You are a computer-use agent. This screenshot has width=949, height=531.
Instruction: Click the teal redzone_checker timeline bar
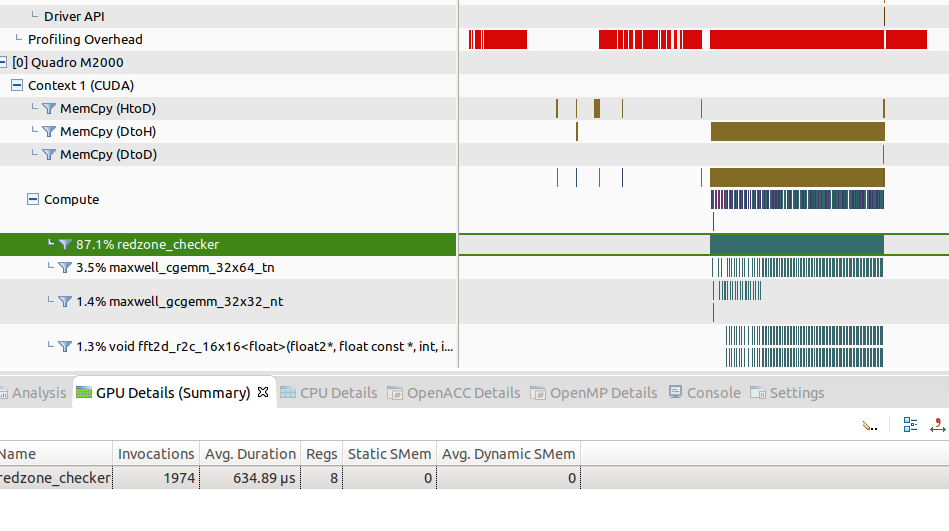(796, 244)
